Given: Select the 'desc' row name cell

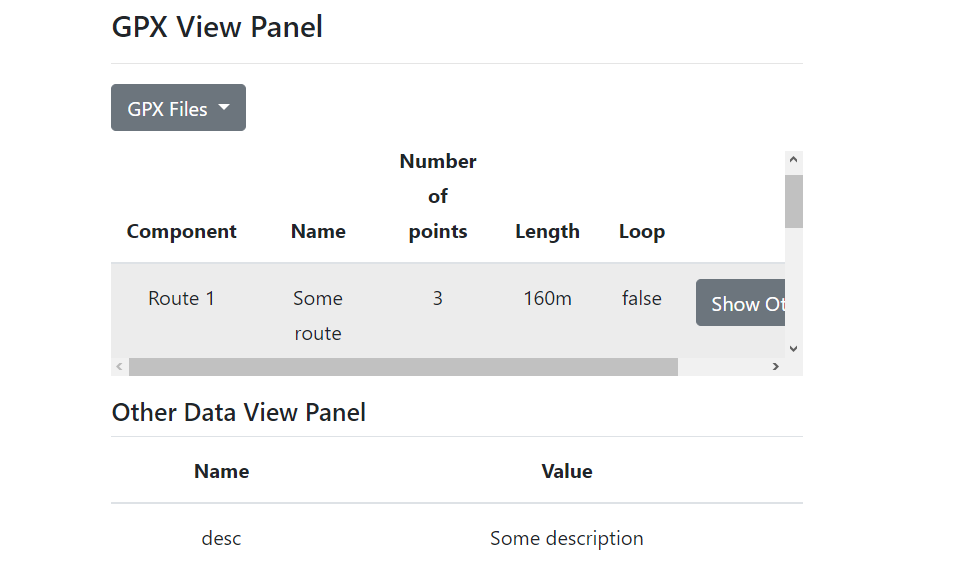Looking at the screenshot, I should tap(221, 538).
